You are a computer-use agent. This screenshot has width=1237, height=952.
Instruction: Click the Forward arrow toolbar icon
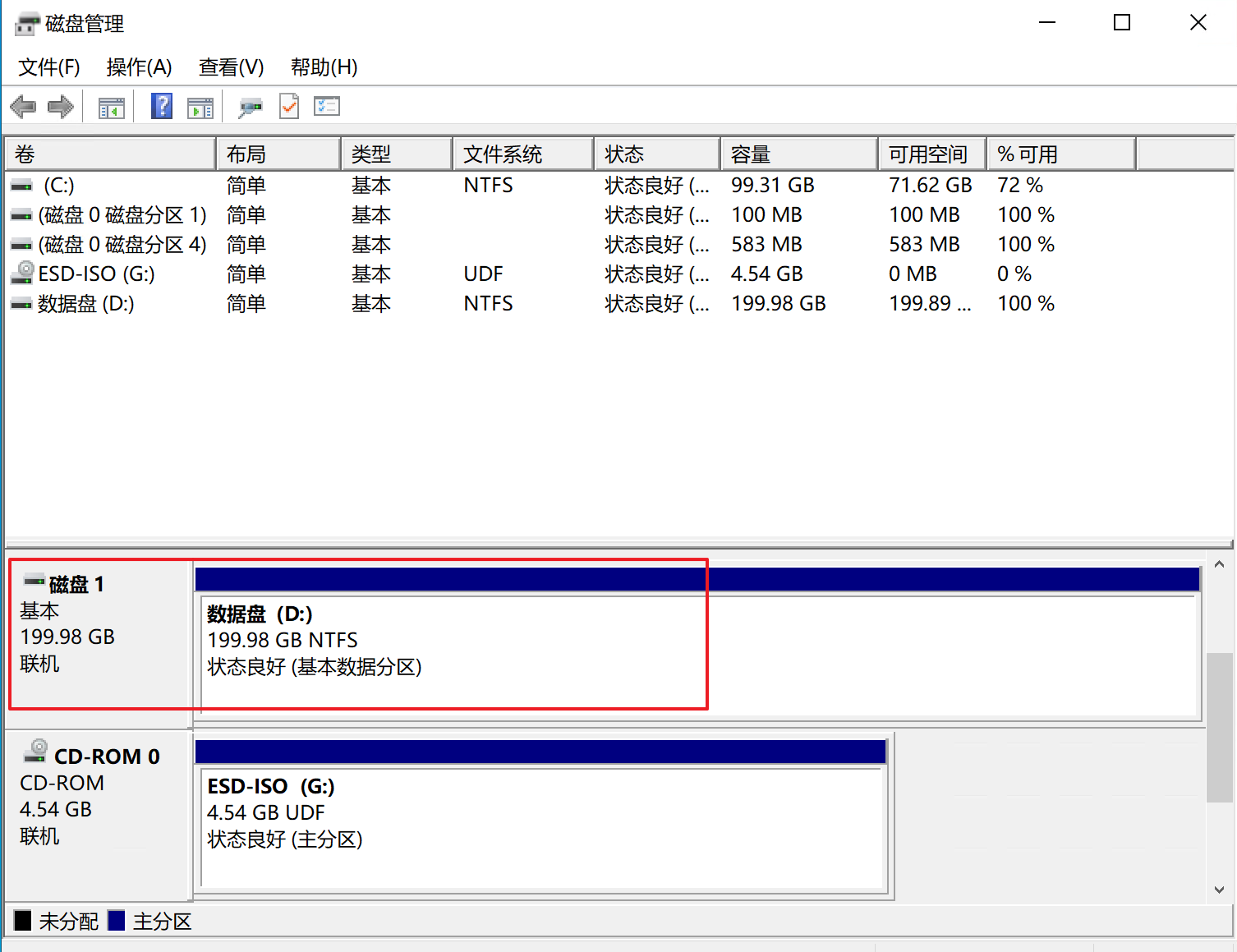point(61,107)
